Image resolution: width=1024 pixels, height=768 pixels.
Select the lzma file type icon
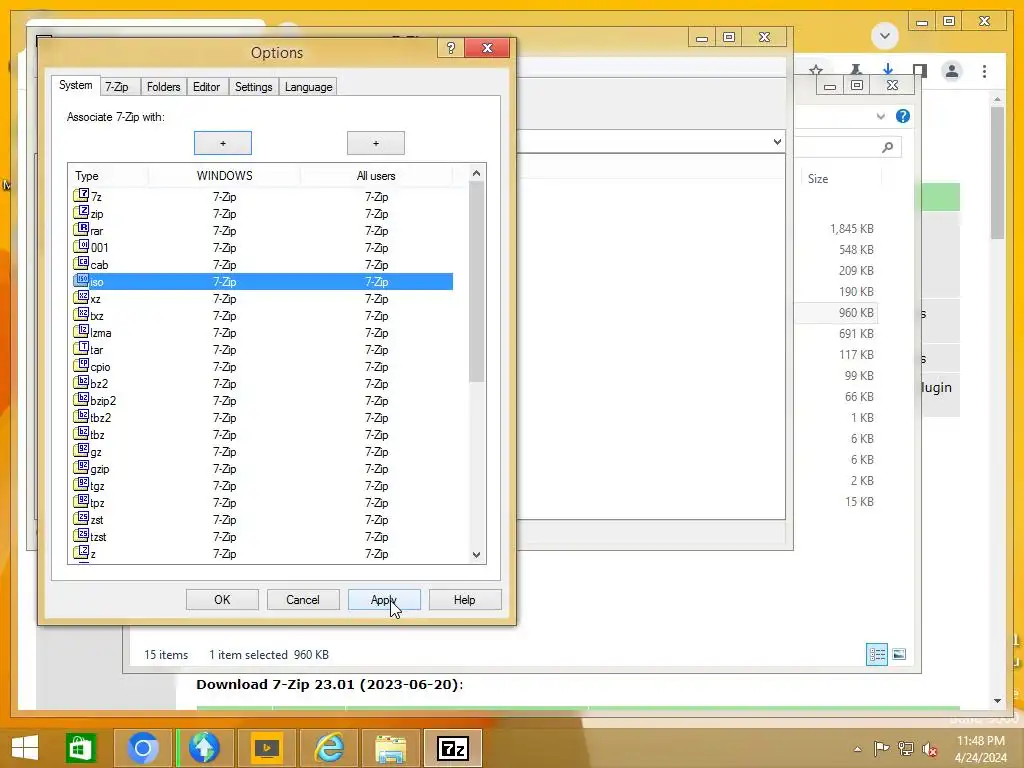click(x=81, y=331)
